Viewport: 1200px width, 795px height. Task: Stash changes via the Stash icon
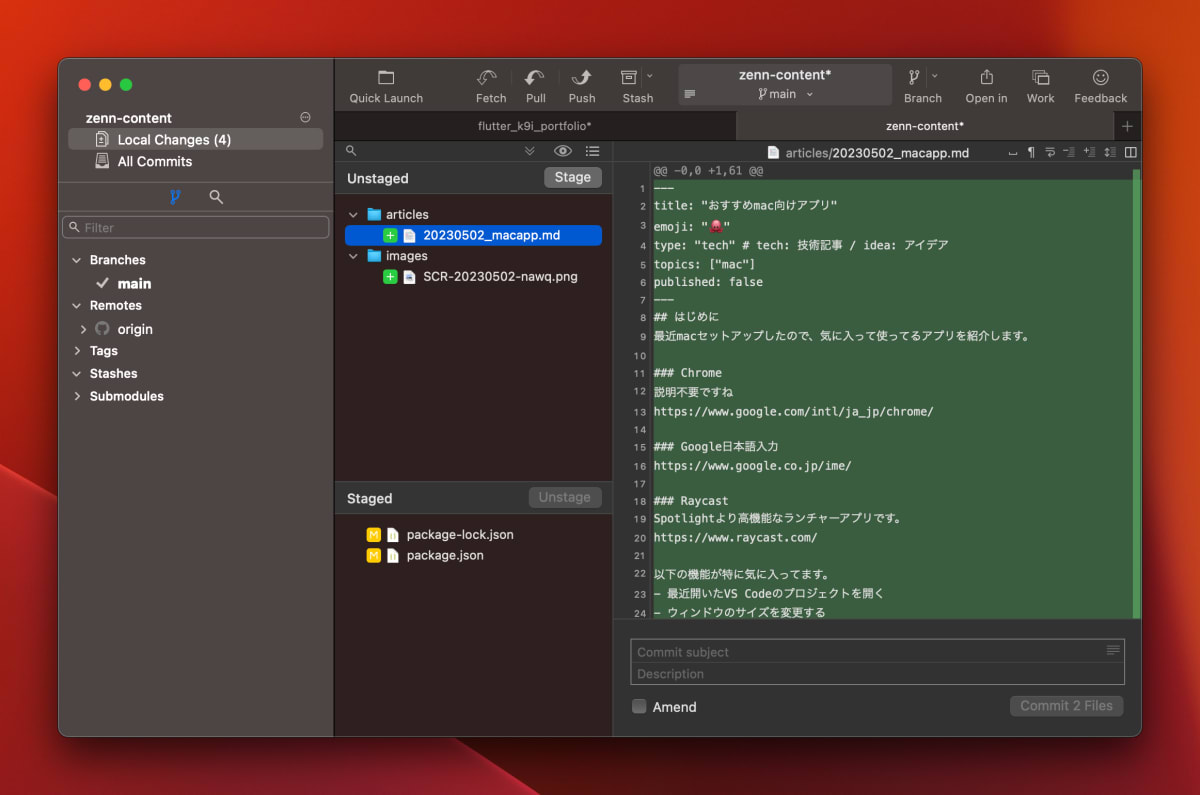(x=629, y=77)
